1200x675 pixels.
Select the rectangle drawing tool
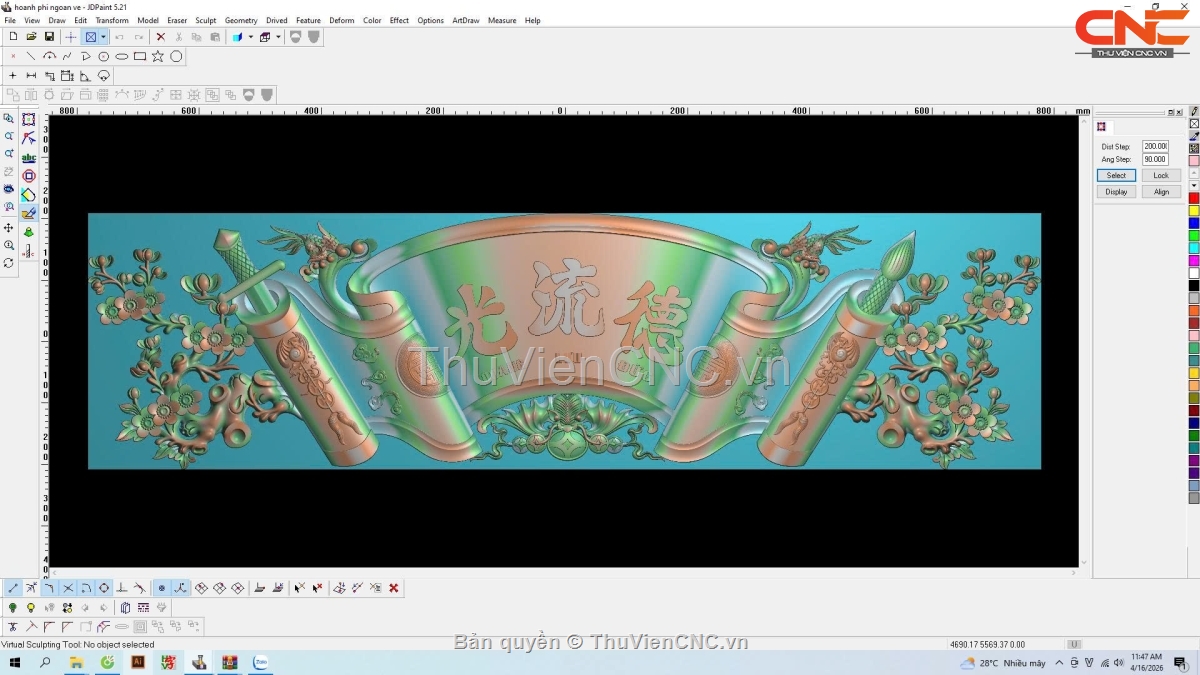[x=140, y=57]
